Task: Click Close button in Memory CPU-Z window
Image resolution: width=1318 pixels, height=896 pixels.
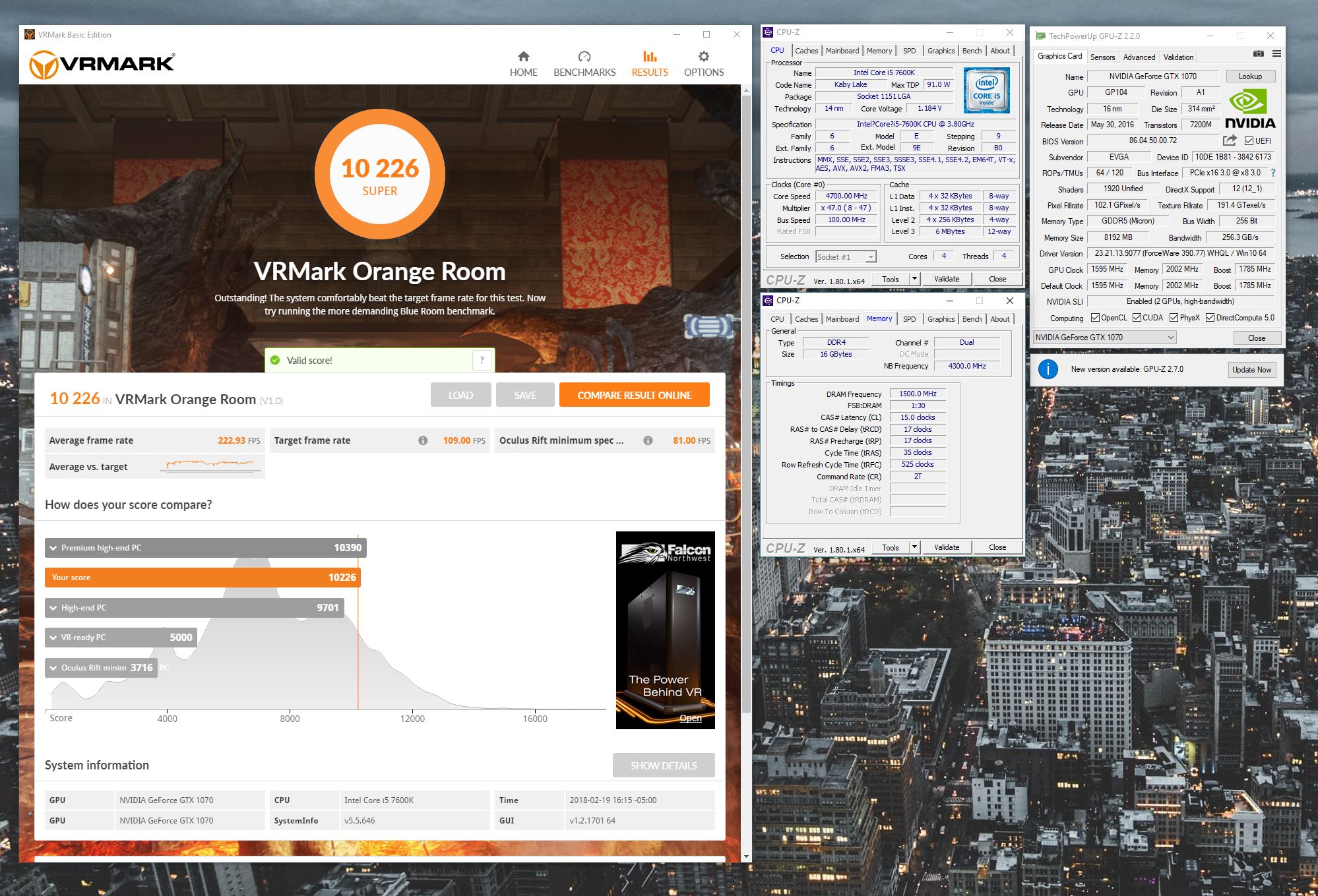Action: click(x=997, y=547)
